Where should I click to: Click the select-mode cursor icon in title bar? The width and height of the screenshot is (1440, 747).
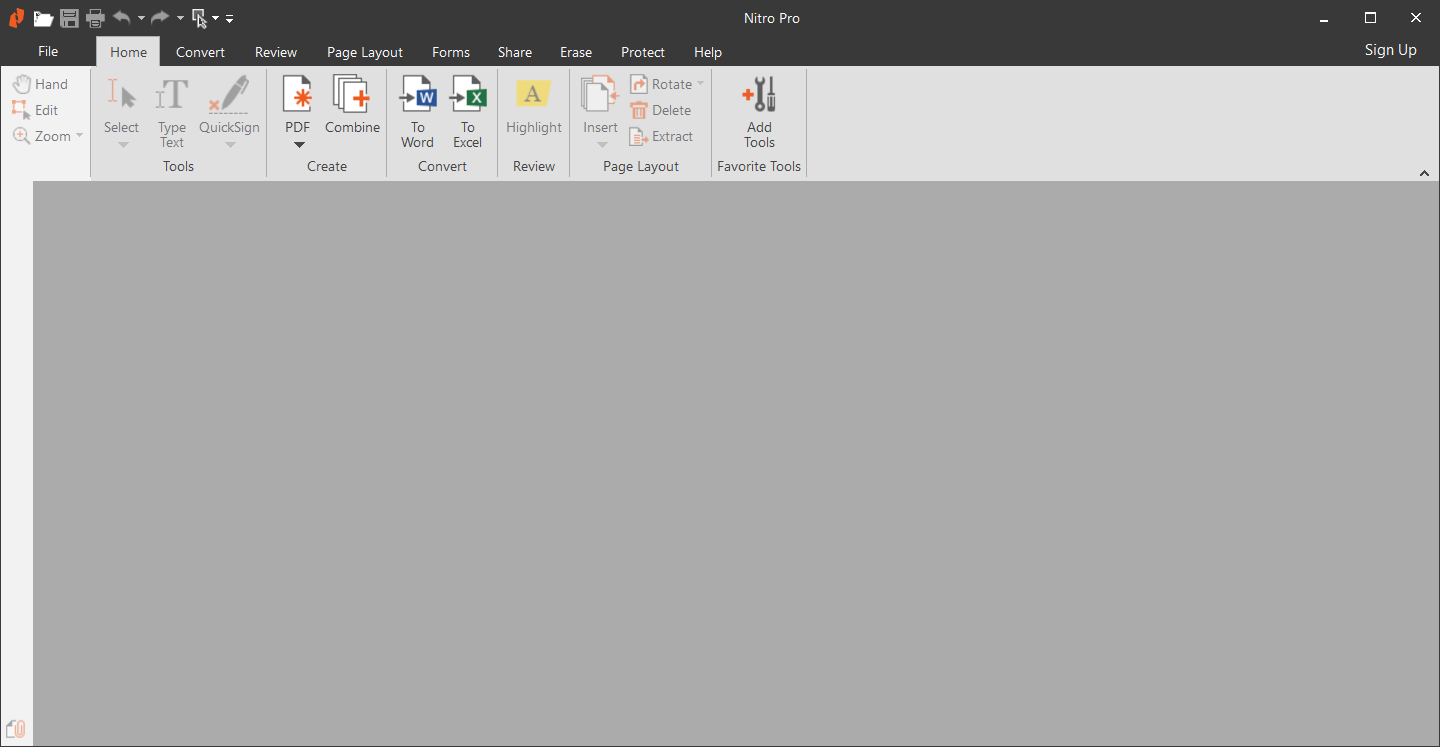point(200,18)
